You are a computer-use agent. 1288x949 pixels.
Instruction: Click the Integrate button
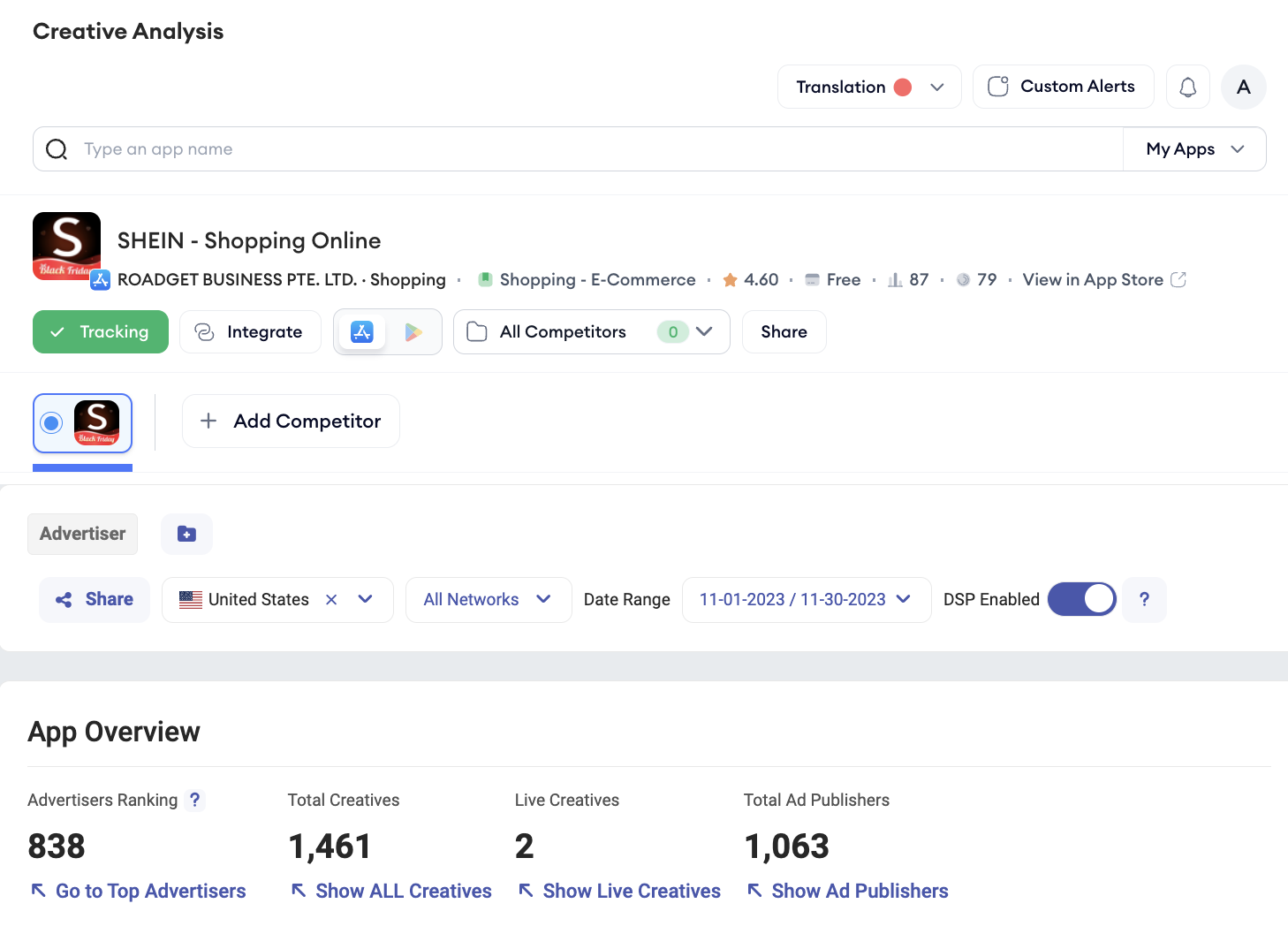coord(250,331)
